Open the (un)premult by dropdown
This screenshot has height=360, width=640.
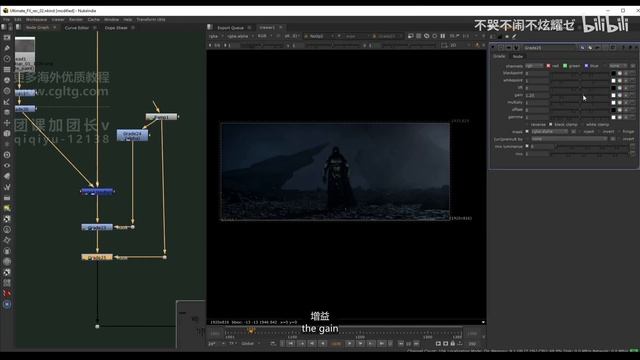pos(569,139)
